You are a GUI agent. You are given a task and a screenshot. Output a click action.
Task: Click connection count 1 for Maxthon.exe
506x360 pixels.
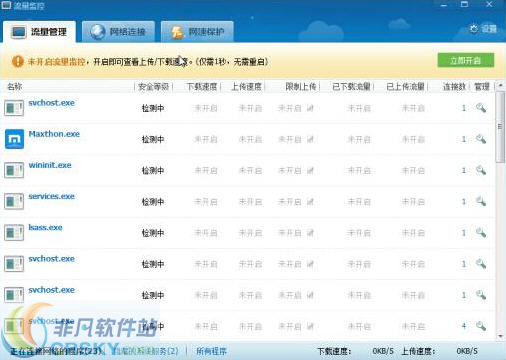[x=464, y=139]
